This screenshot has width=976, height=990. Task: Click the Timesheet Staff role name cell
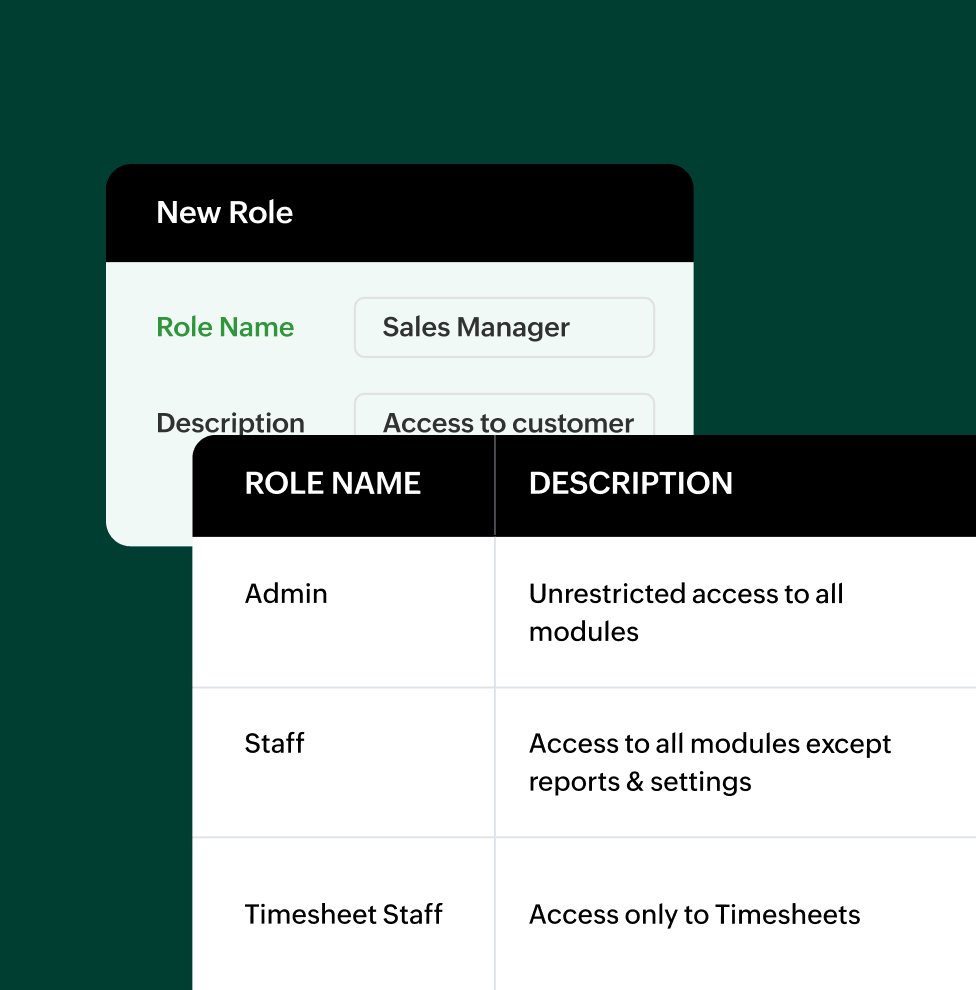click(343, 913)
